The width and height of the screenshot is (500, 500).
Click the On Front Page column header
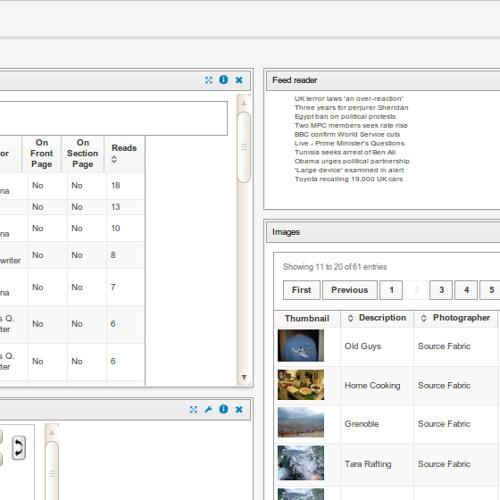[x=42, y=153]
